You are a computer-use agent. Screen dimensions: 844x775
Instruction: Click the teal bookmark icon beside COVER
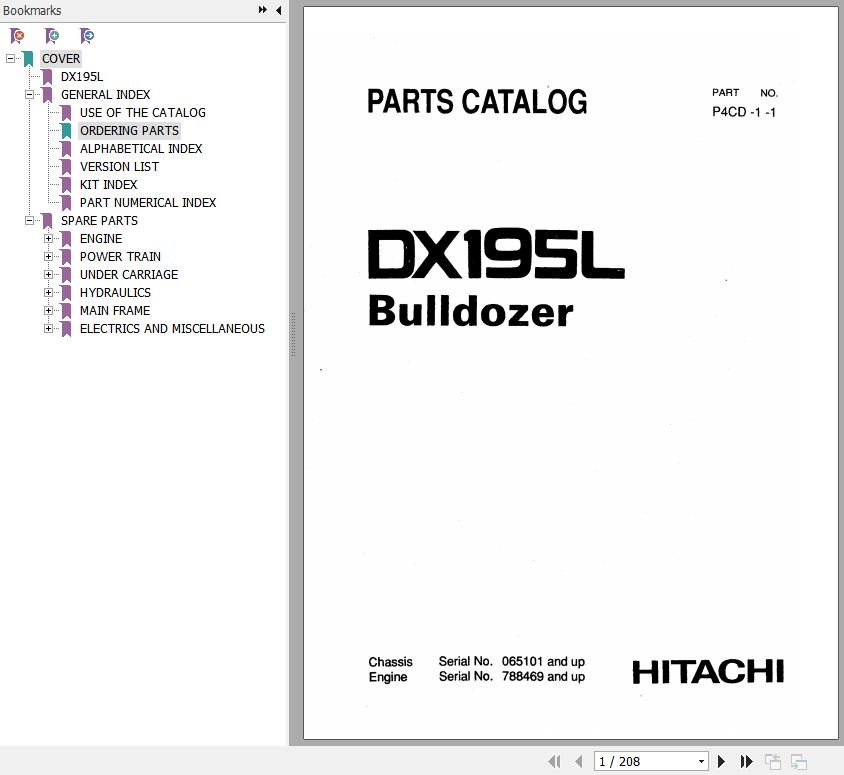[28, 59]
